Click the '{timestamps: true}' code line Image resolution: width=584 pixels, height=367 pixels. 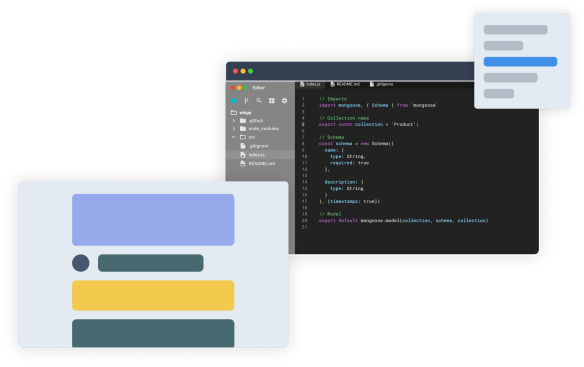tap(349, 202)
